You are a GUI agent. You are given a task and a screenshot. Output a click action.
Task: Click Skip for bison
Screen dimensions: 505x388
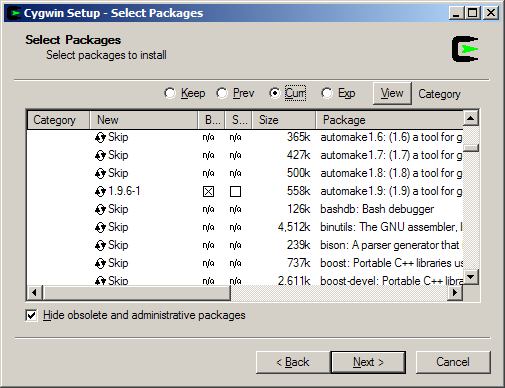click(118, 245)
